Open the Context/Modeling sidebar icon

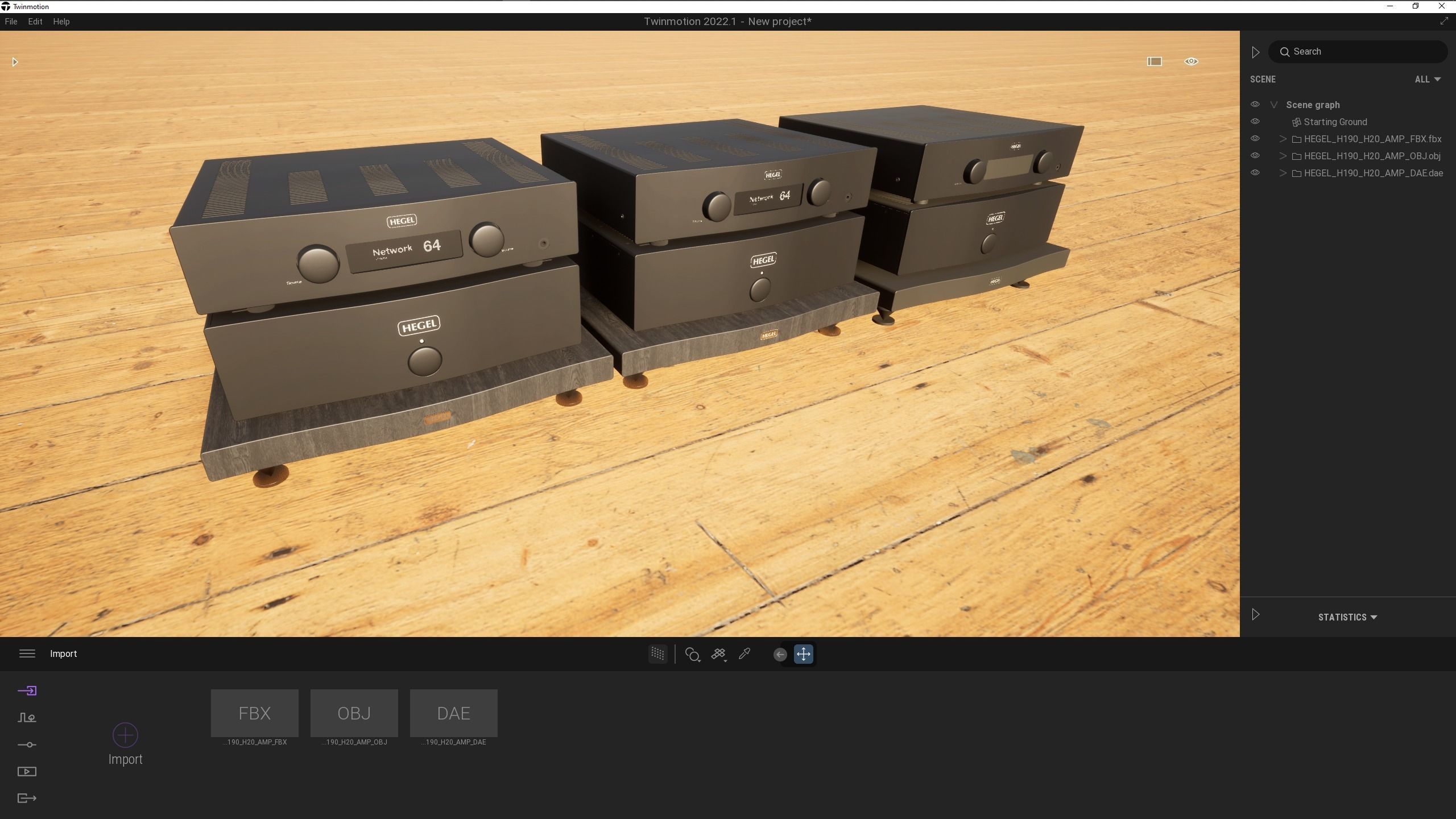point(27,718)
